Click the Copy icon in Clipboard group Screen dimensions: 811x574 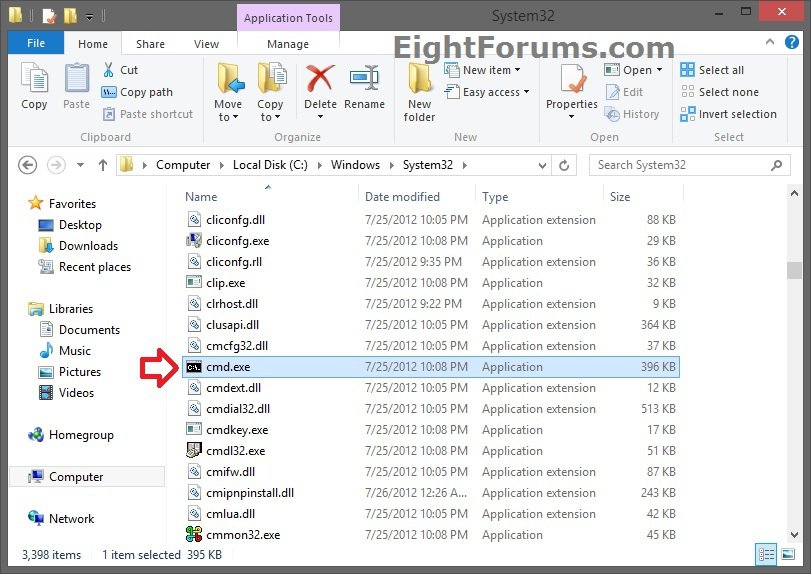click(34, 88)
